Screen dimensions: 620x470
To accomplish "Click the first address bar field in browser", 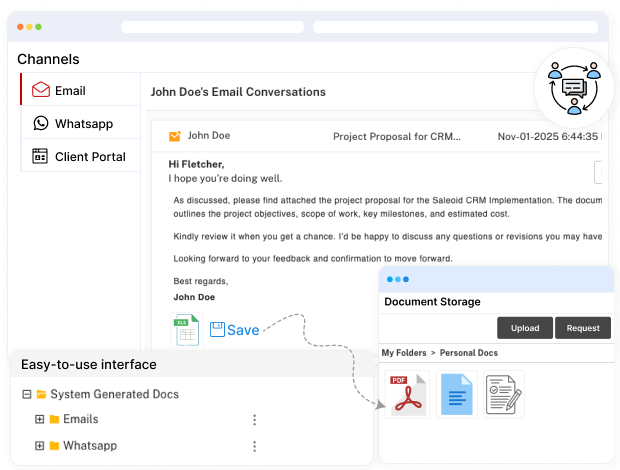I will pyautogui.click(x=212, y=27).
